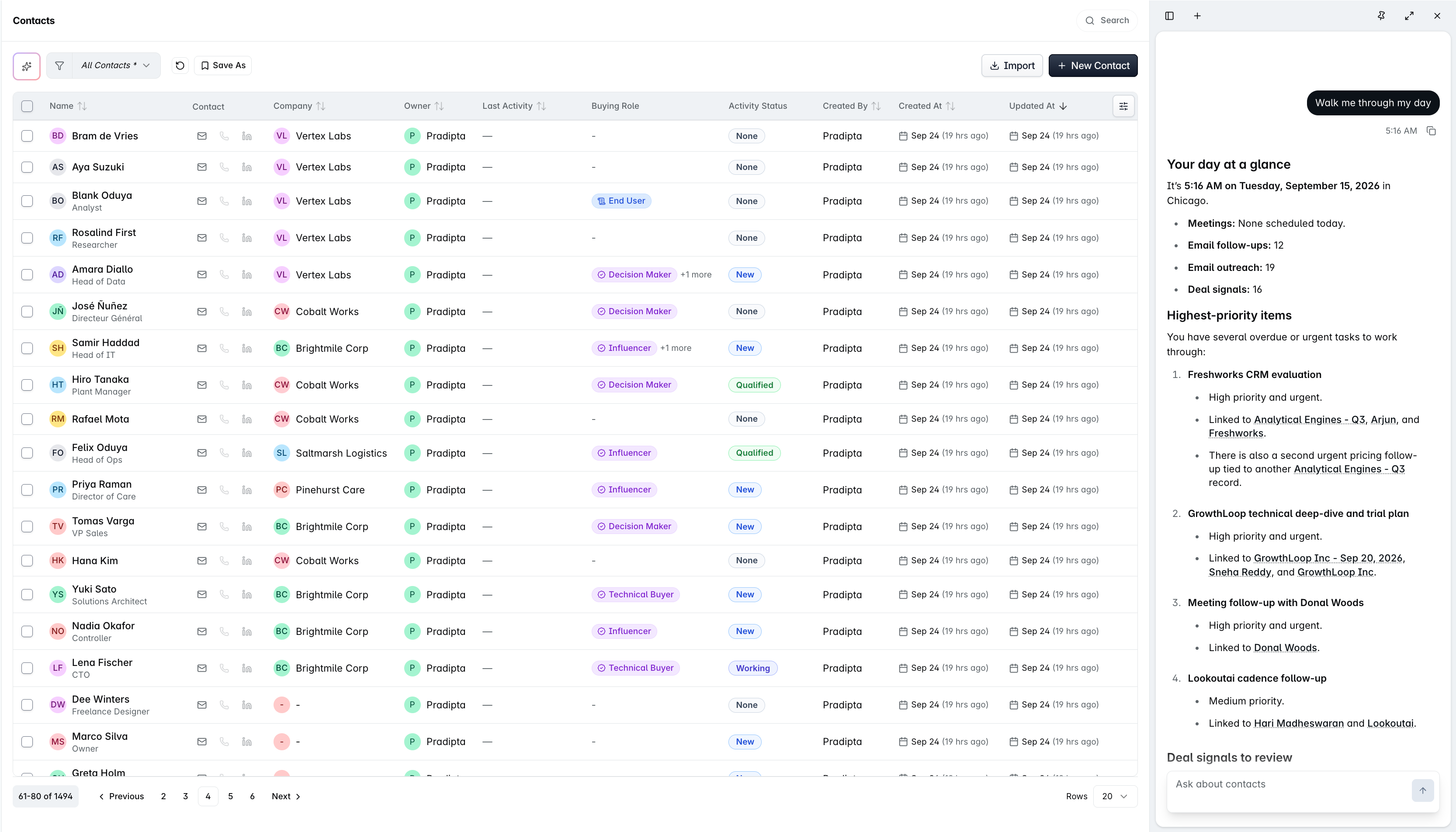Open the Sneha Reddy link in chat
The height and width of the screenshot is (832, 1456).
1240,572
